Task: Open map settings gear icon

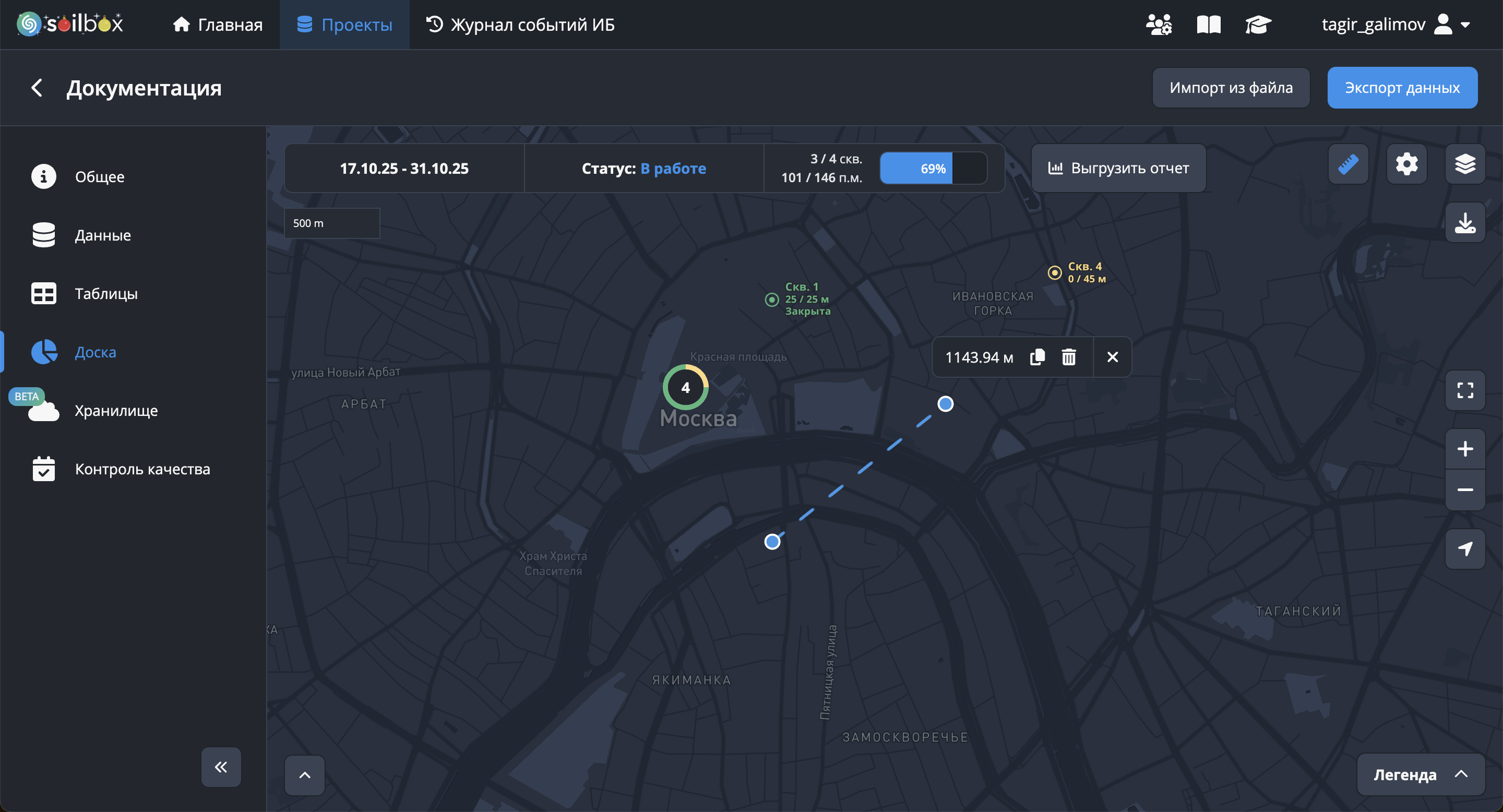Action: 1406,164
